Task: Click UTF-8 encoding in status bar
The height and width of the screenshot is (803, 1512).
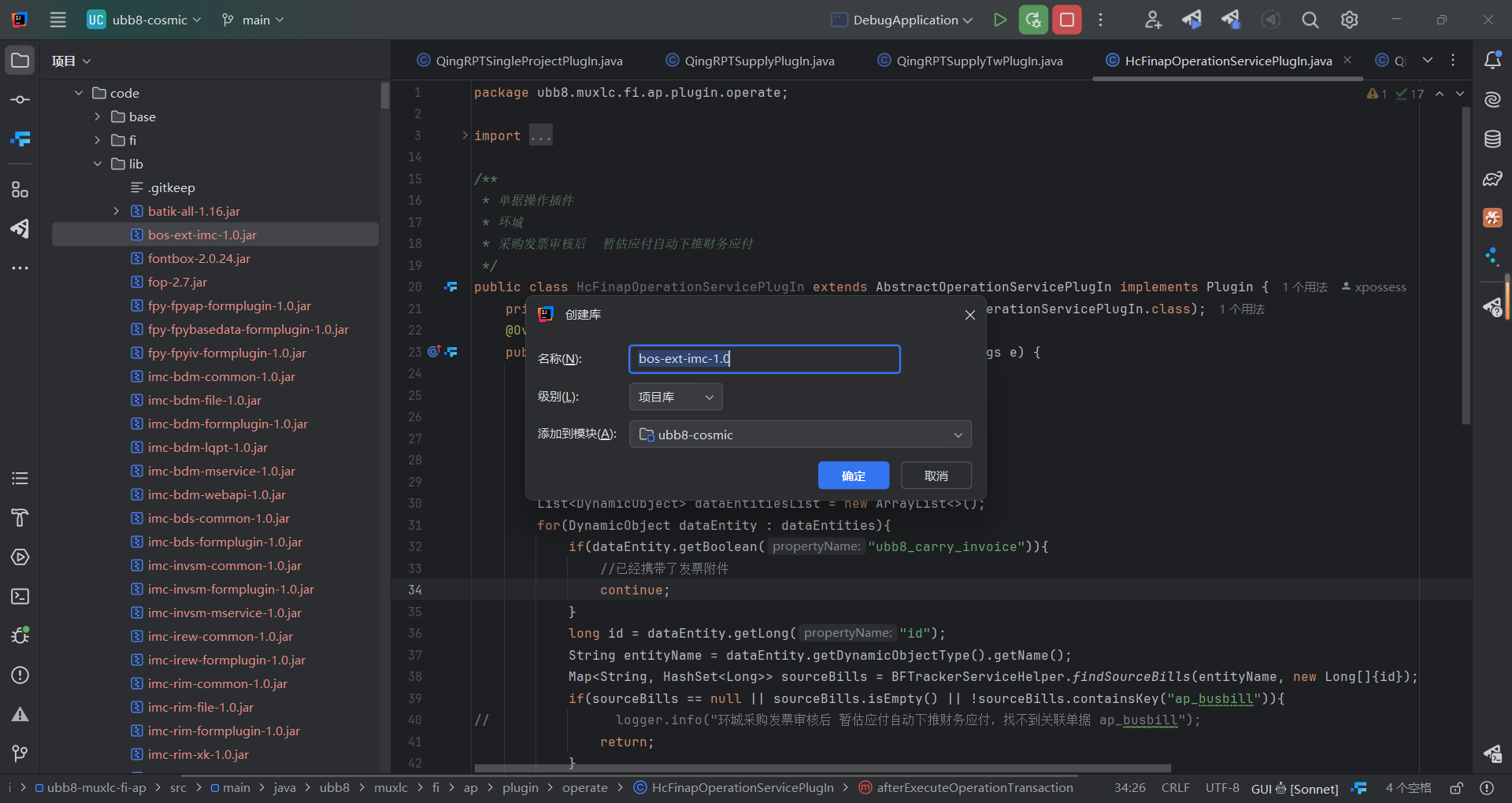Action: click(1222, 788)
